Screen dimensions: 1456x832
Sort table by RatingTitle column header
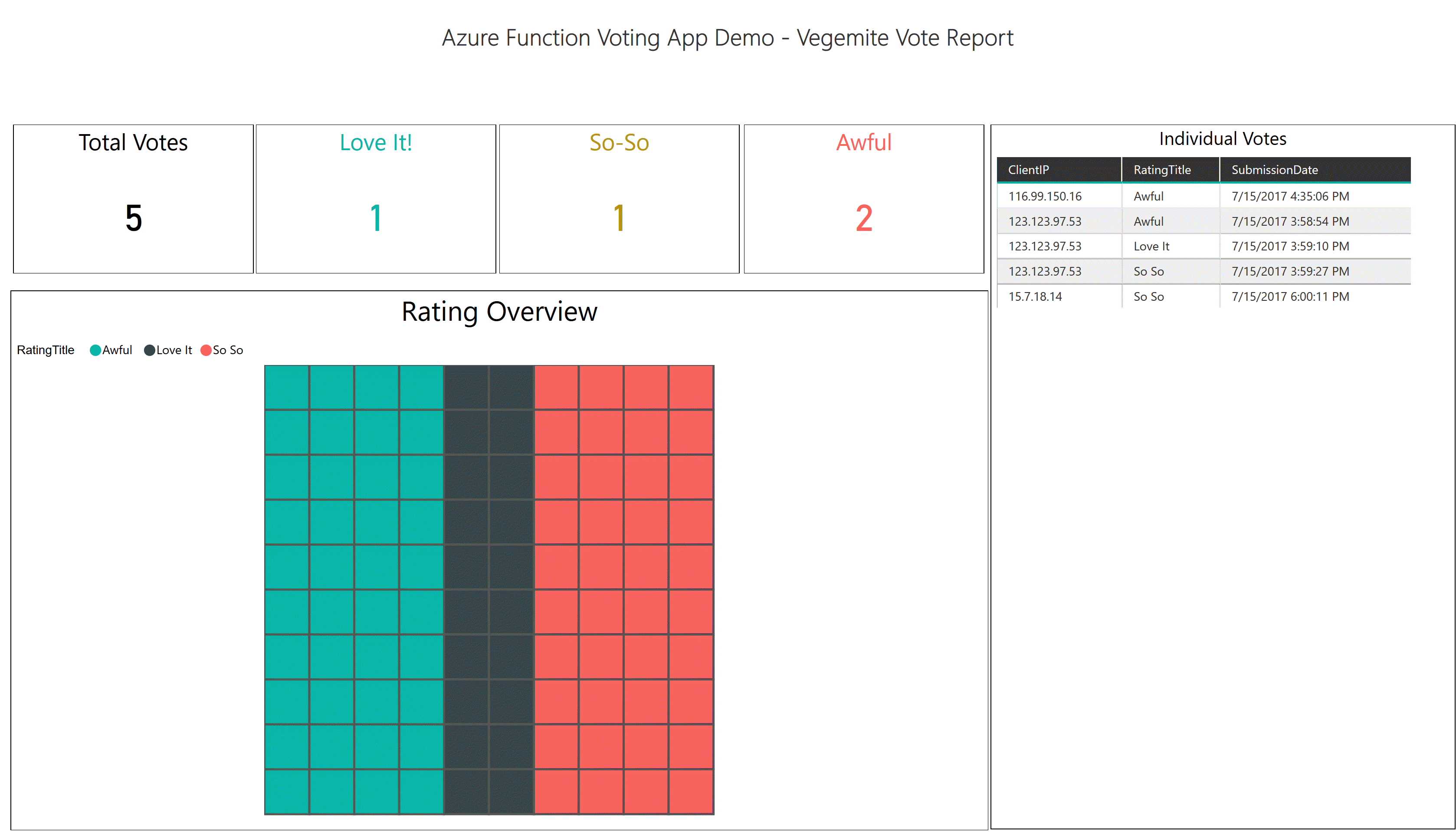click(1162, 170)
